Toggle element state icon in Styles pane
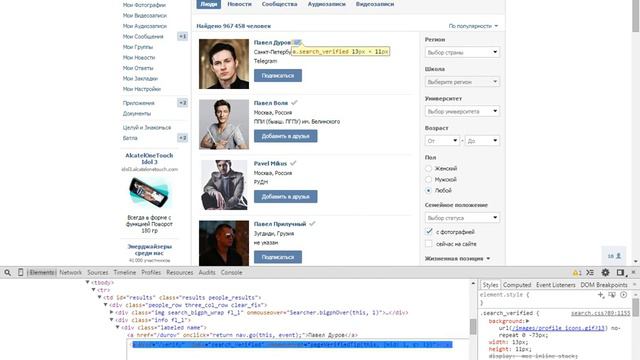 tap(612, 295)
